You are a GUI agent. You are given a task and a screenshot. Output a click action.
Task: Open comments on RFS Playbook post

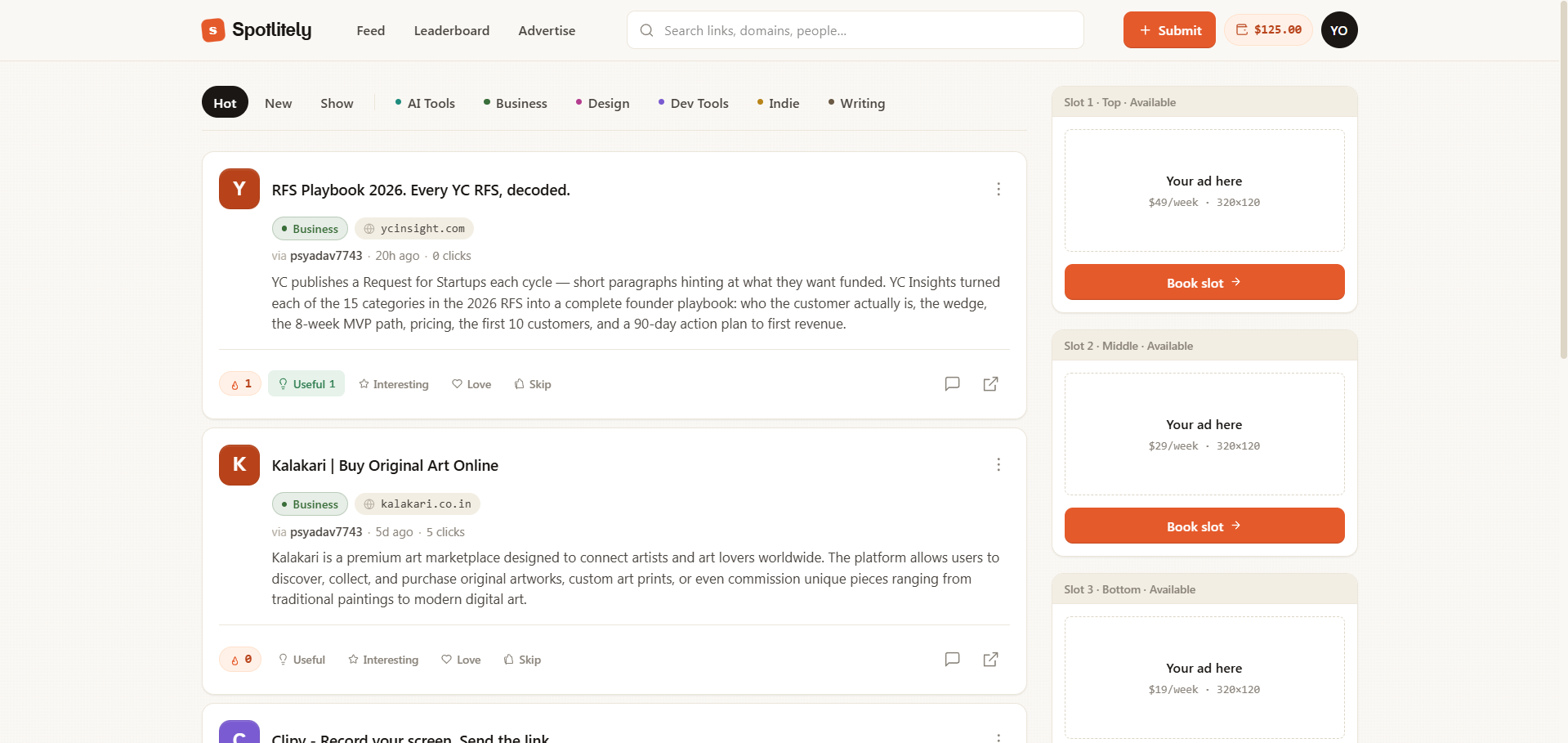tap(952, 384)
